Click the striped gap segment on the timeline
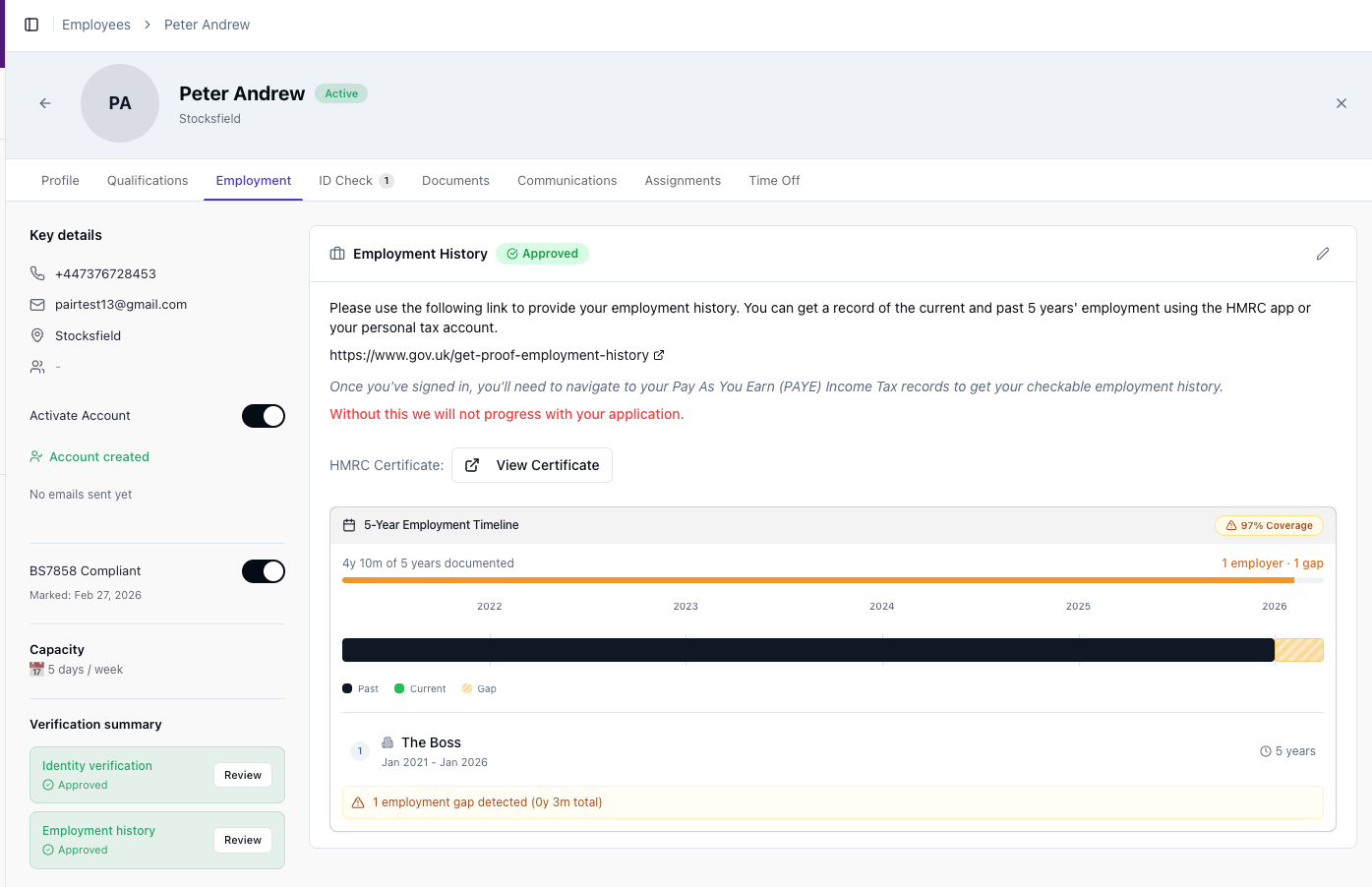The height and width of the screenshot is (887, 1372). pyautogui.click(x=1298, y=650)
